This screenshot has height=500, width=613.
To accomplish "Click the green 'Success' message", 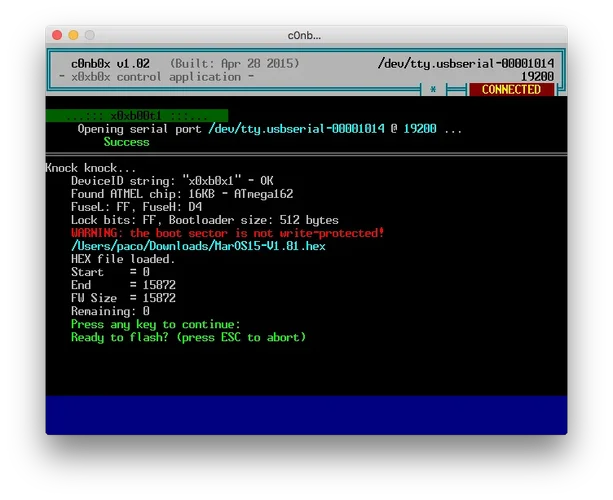I will 126,142.
